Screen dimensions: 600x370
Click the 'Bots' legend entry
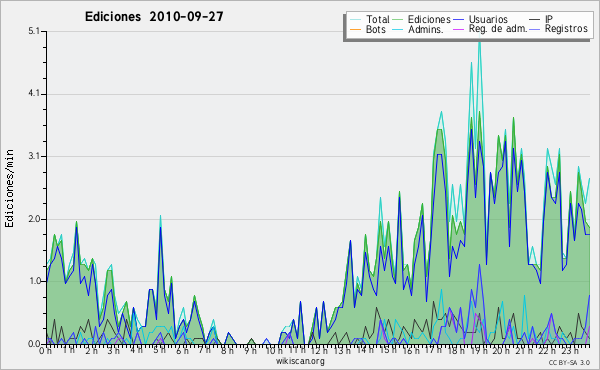click(x=368, y=29)
